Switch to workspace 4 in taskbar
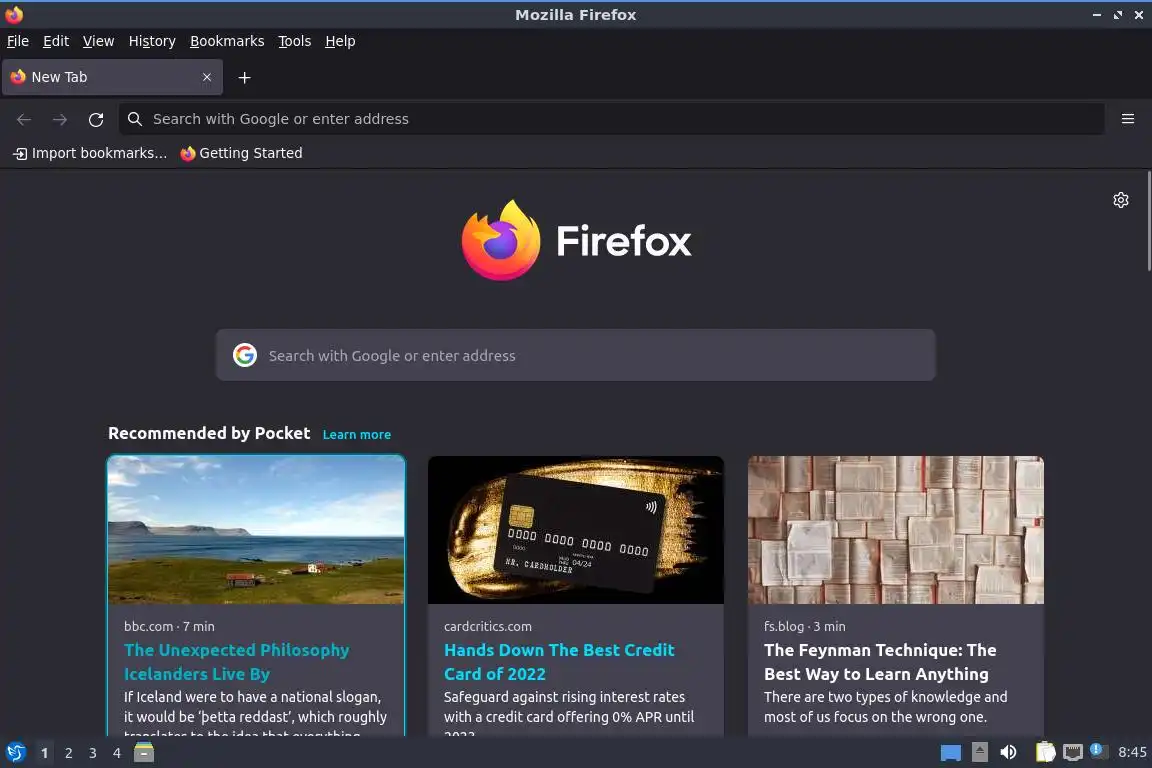The image size is (1152, 768). pos(117,753)
